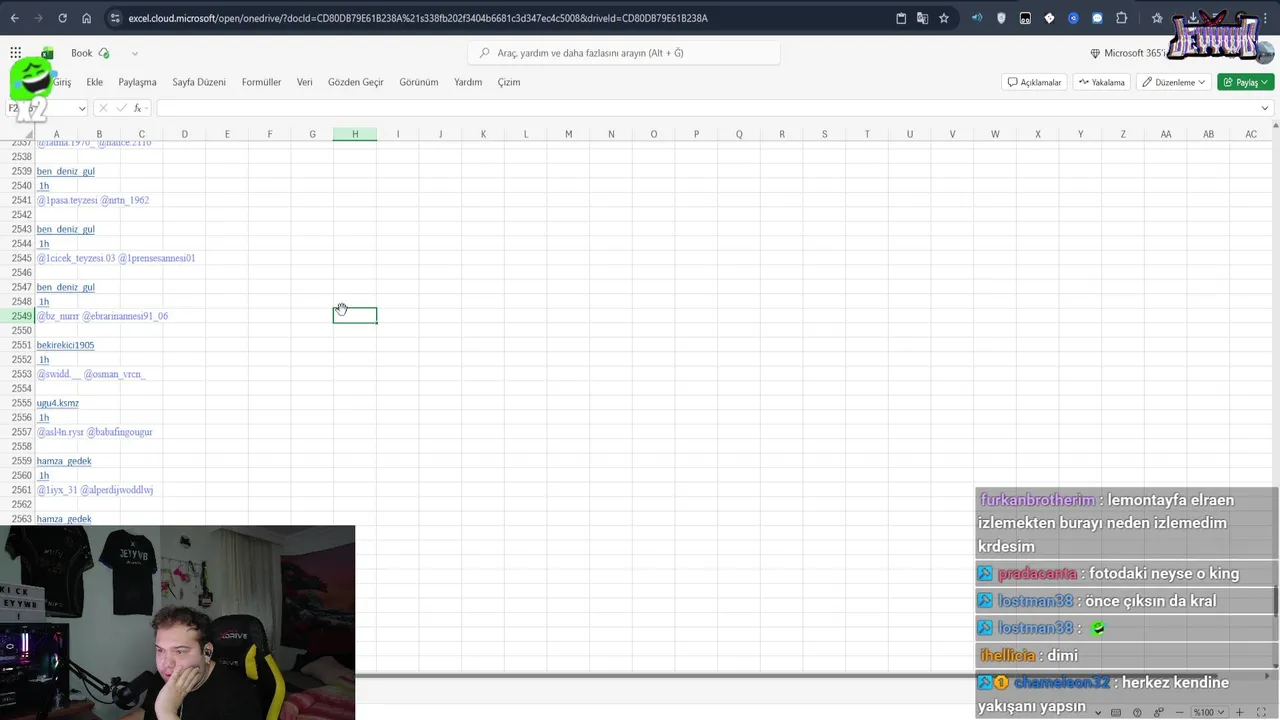Click the keyboard icon in the status bar
Image resolution: width=1280 pixels, height=720 pixels.
pyautogui.click(x=1116, y=712)
